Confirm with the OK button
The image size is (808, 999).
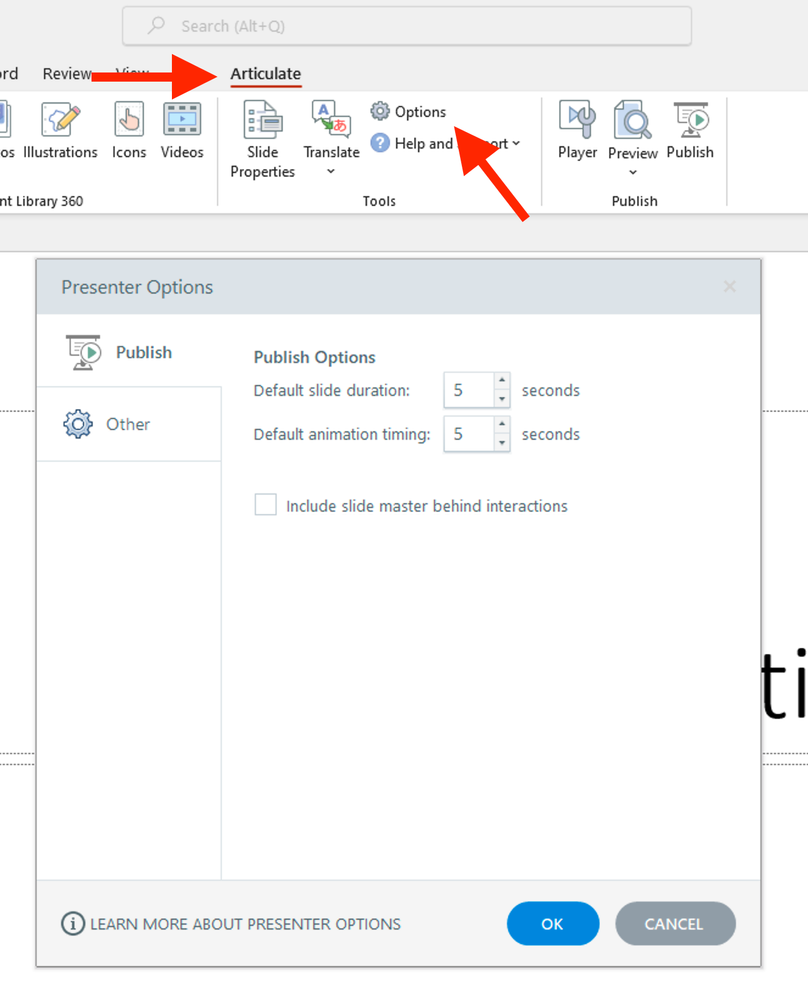552,924
